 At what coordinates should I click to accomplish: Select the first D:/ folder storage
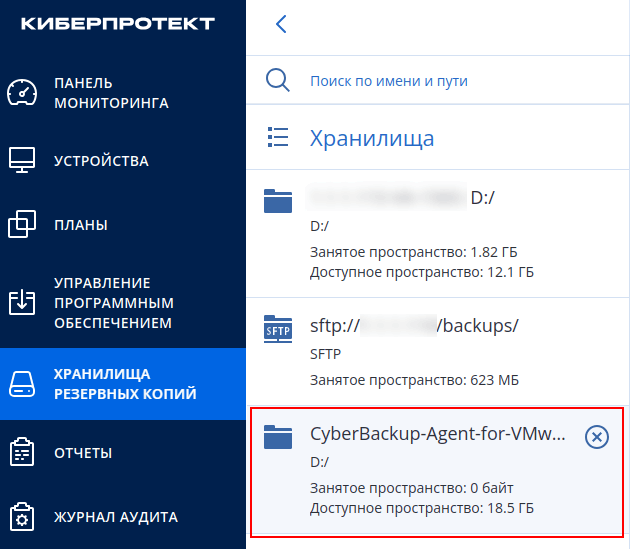[x=438, y=234]
